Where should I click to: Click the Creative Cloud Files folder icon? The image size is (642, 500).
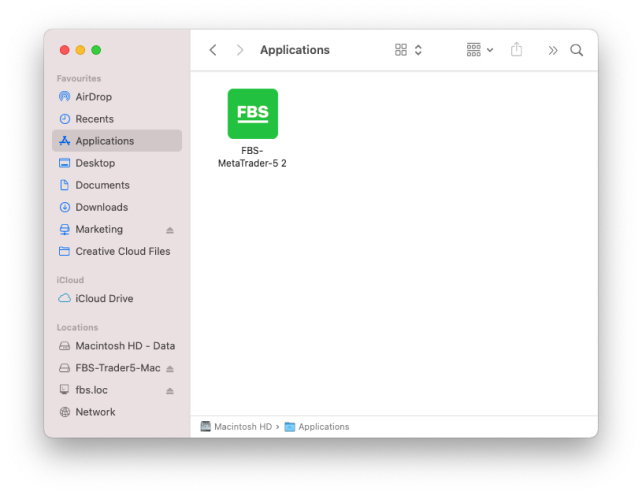[64, 251]
